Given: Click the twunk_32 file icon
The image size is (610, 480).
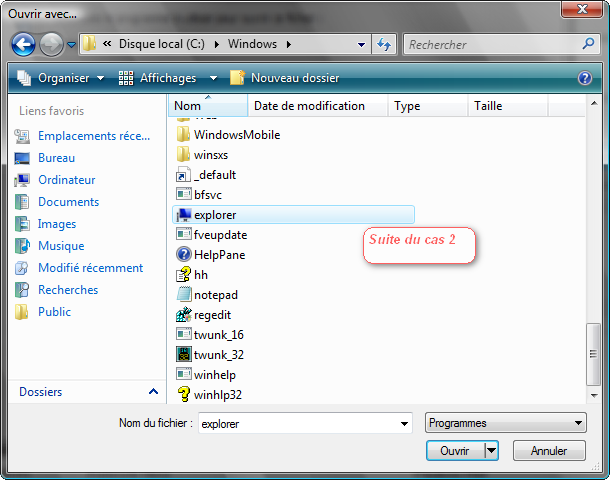Looking at the screenshot, I should tap(184, 354).
